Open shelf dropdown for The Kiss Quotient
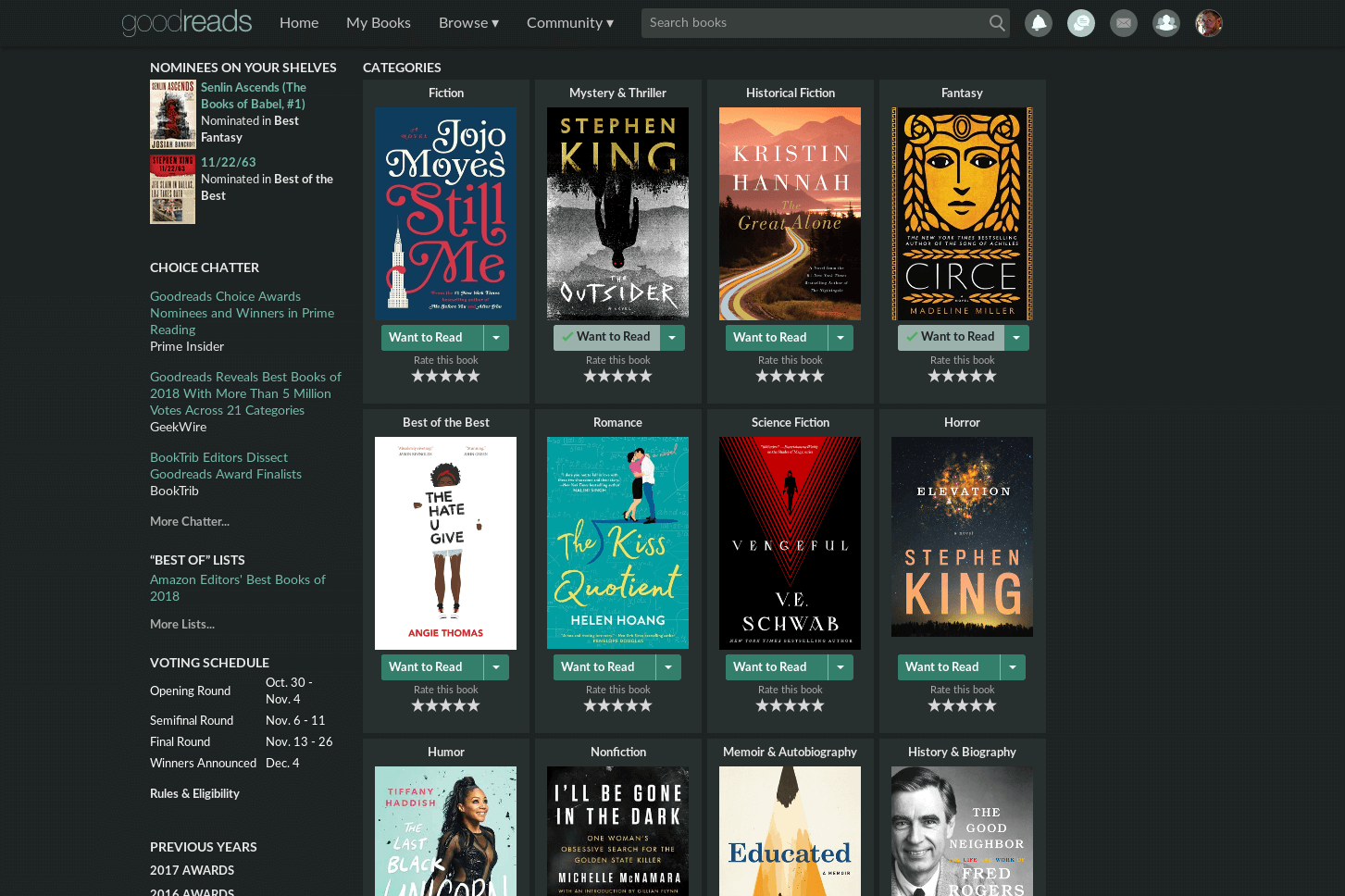 coord(668,667)
